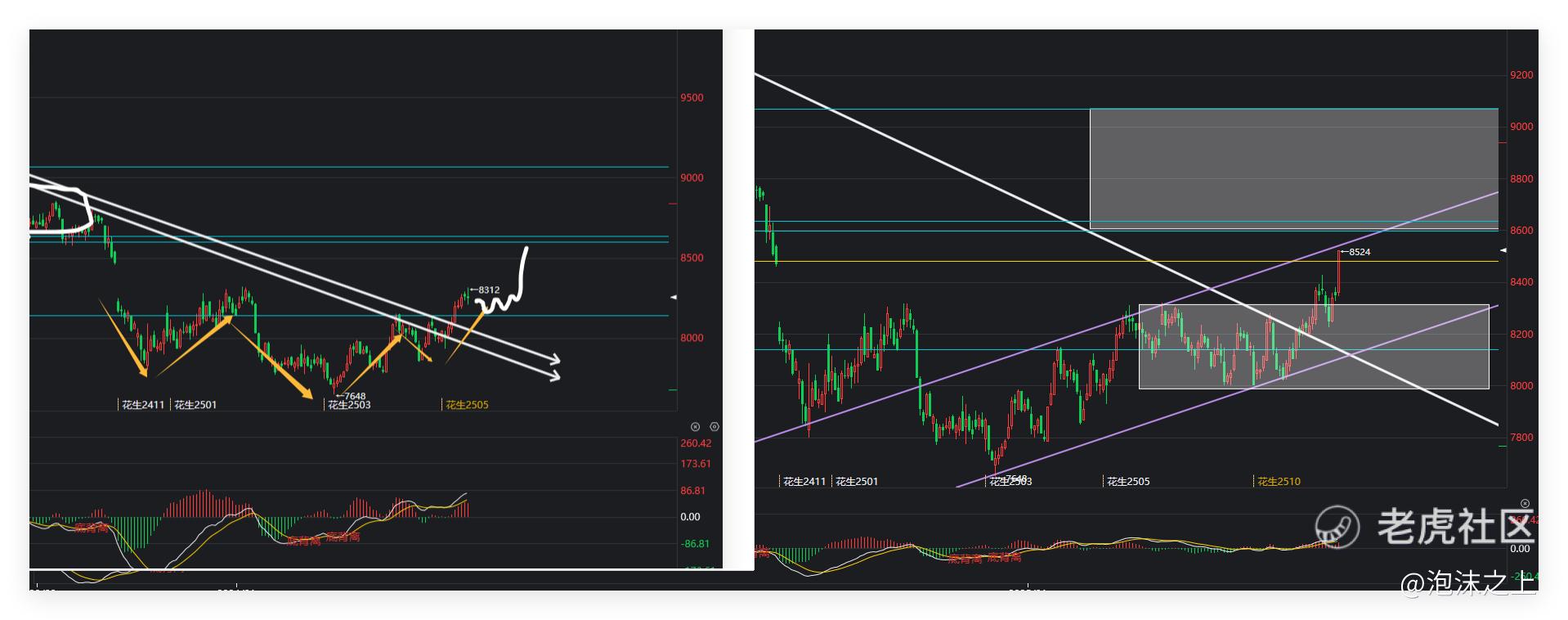Click current price pointer arrow on right chart axis
Screen dimensions: 1568x620
pos(1503,250)
